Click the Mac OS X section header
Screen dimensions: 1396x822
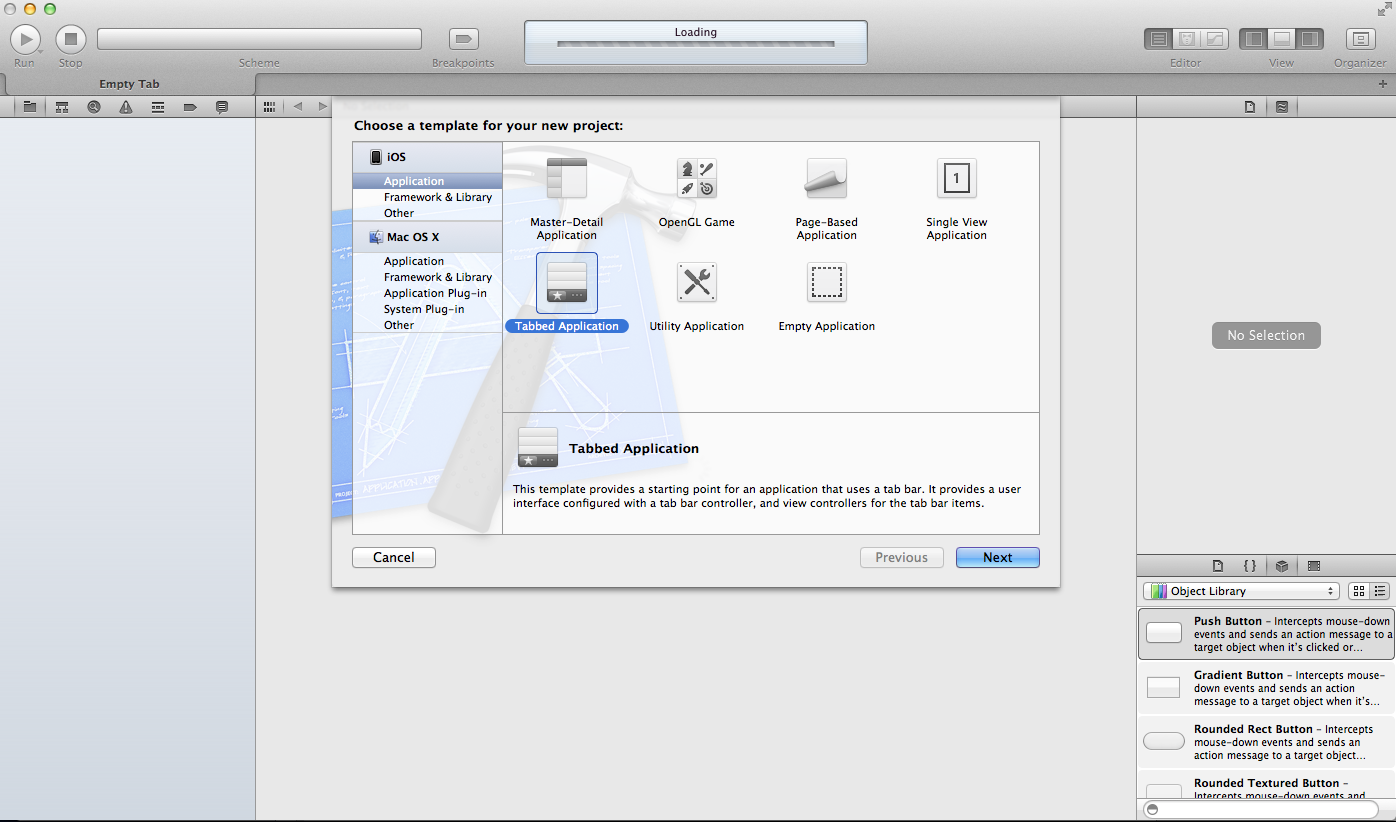pos(427,237)
